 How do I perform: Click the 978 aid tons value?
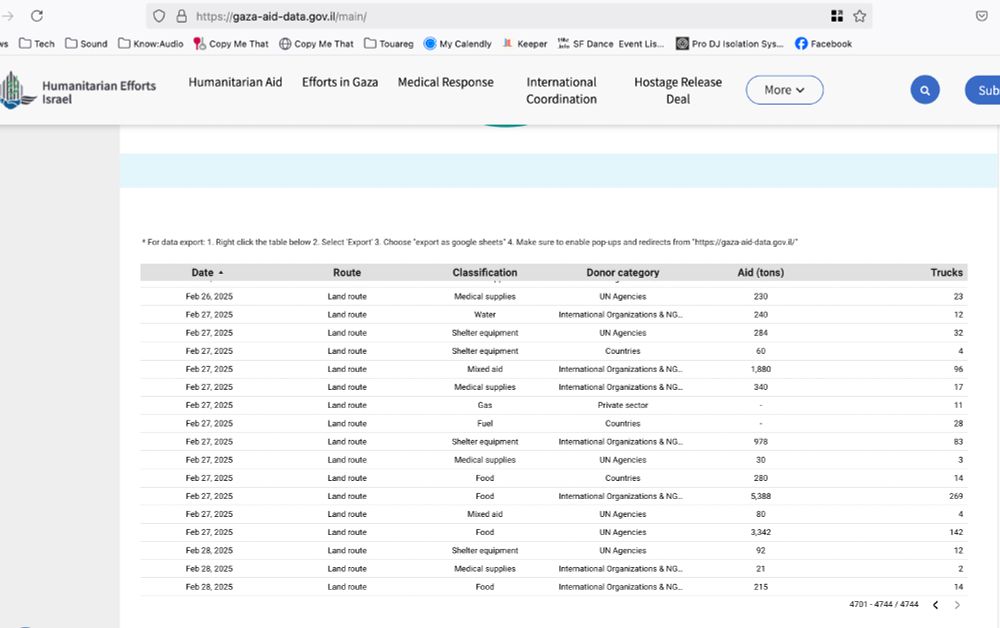[761, 441]
